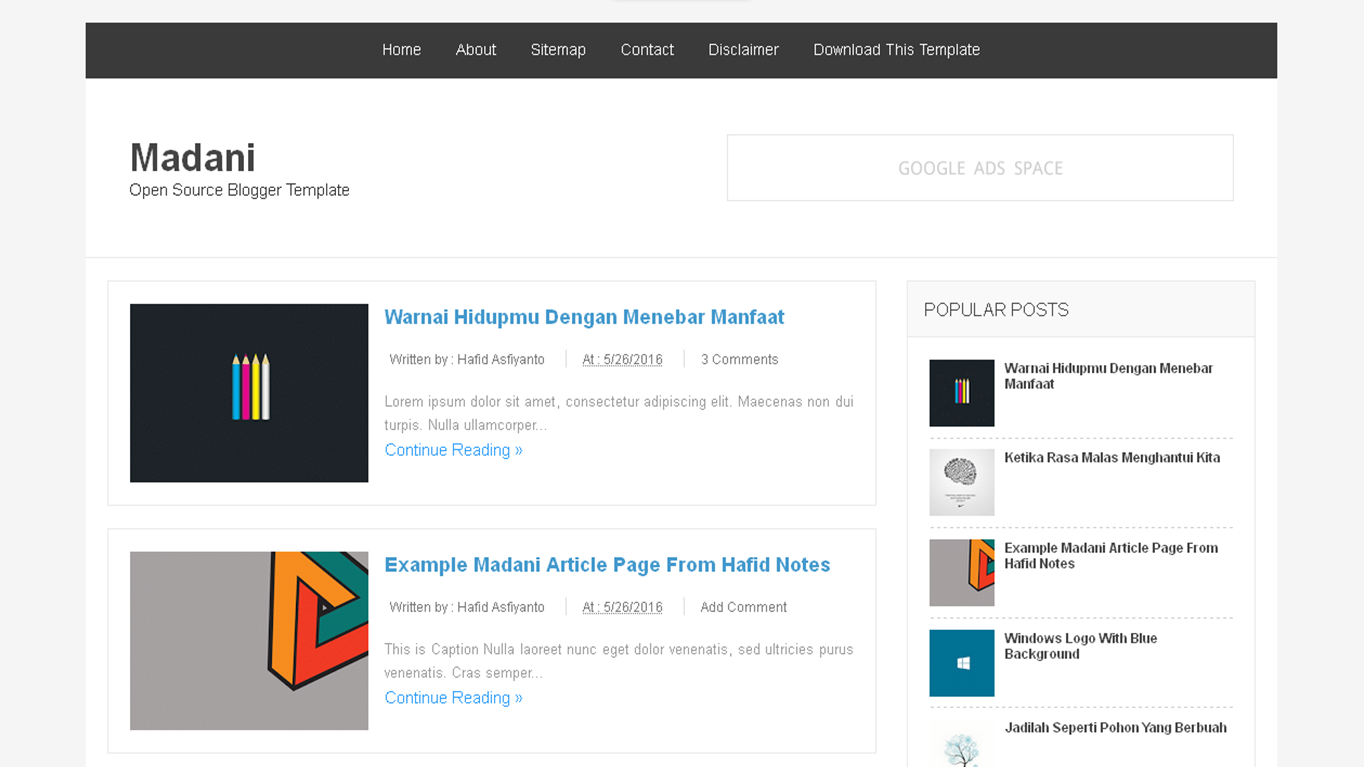Open popular post Ketika Rasa Malas Menghantui Kita
Screen dimensions: 1364x767
[x=1112, y=458]
